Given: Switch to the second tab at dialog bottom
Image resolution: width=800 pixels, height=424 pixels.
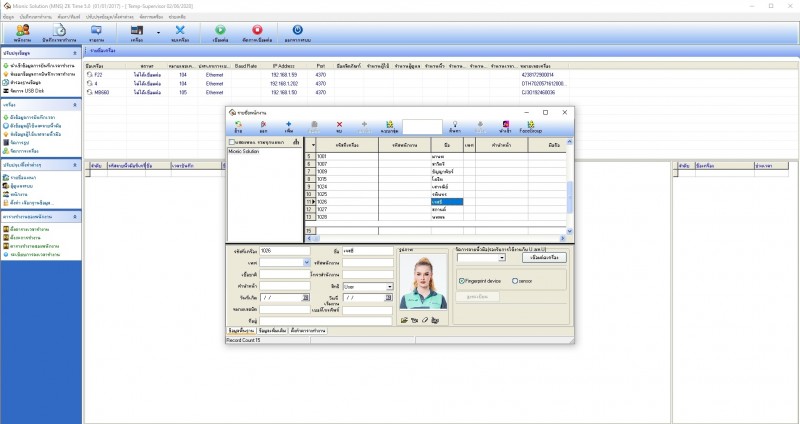Looking at the screenshot, I should 272,329.
